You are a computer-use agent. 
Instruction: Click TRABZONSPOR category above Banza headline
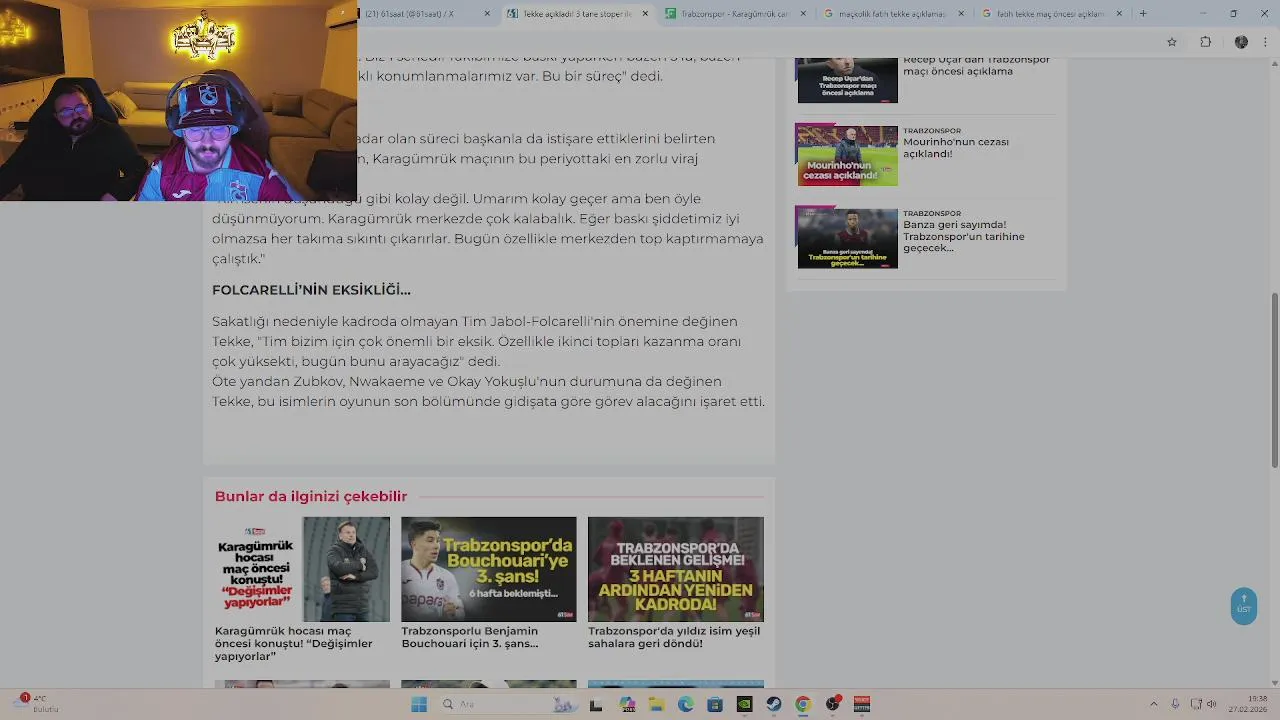(932, 213)
